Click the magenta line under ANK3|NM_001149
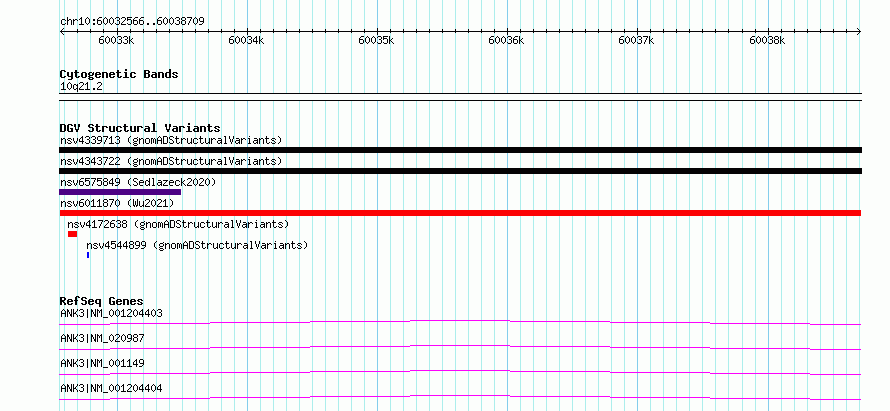Image resolution: width=890 pixels, height=411 pixels. (460, 372)
